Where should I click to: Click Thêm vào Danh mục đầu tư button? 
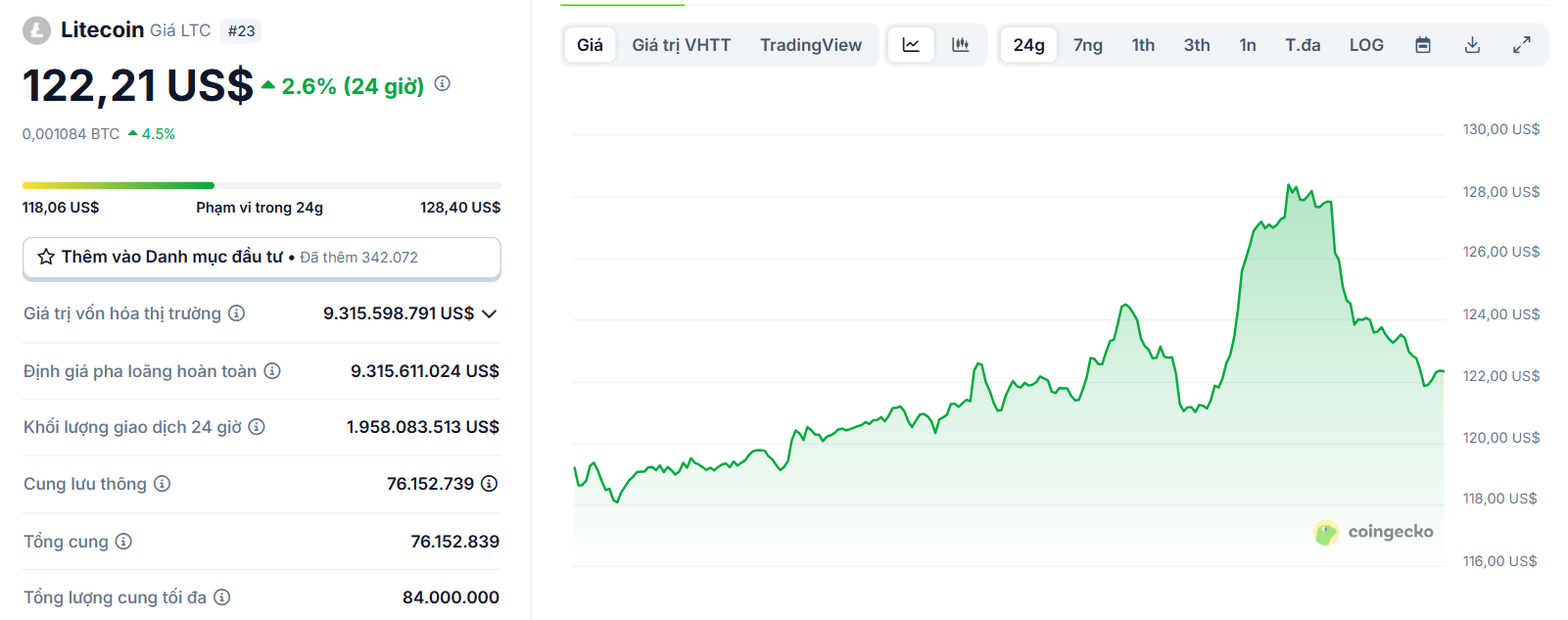pos(261,258)
